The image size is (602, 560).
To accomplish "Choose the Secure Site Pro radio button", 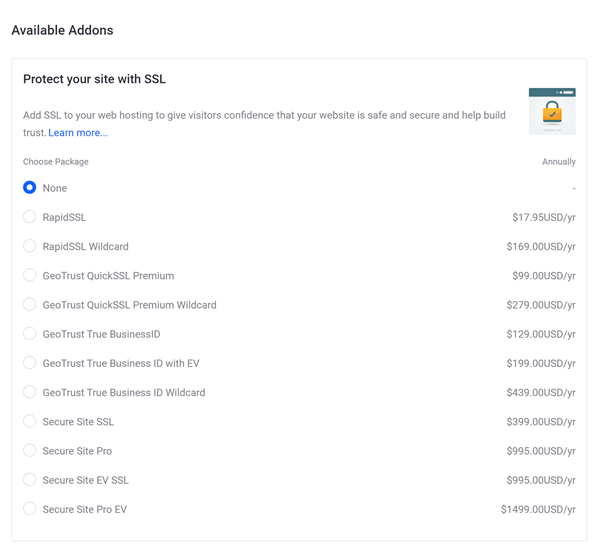I will 30,450.
